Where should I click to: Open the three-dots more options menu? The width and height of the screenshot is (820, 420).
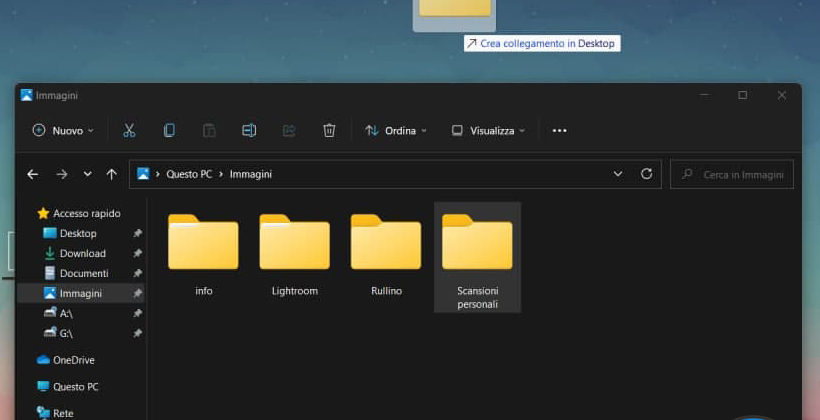pyautogui.click(x=559, y=130)
